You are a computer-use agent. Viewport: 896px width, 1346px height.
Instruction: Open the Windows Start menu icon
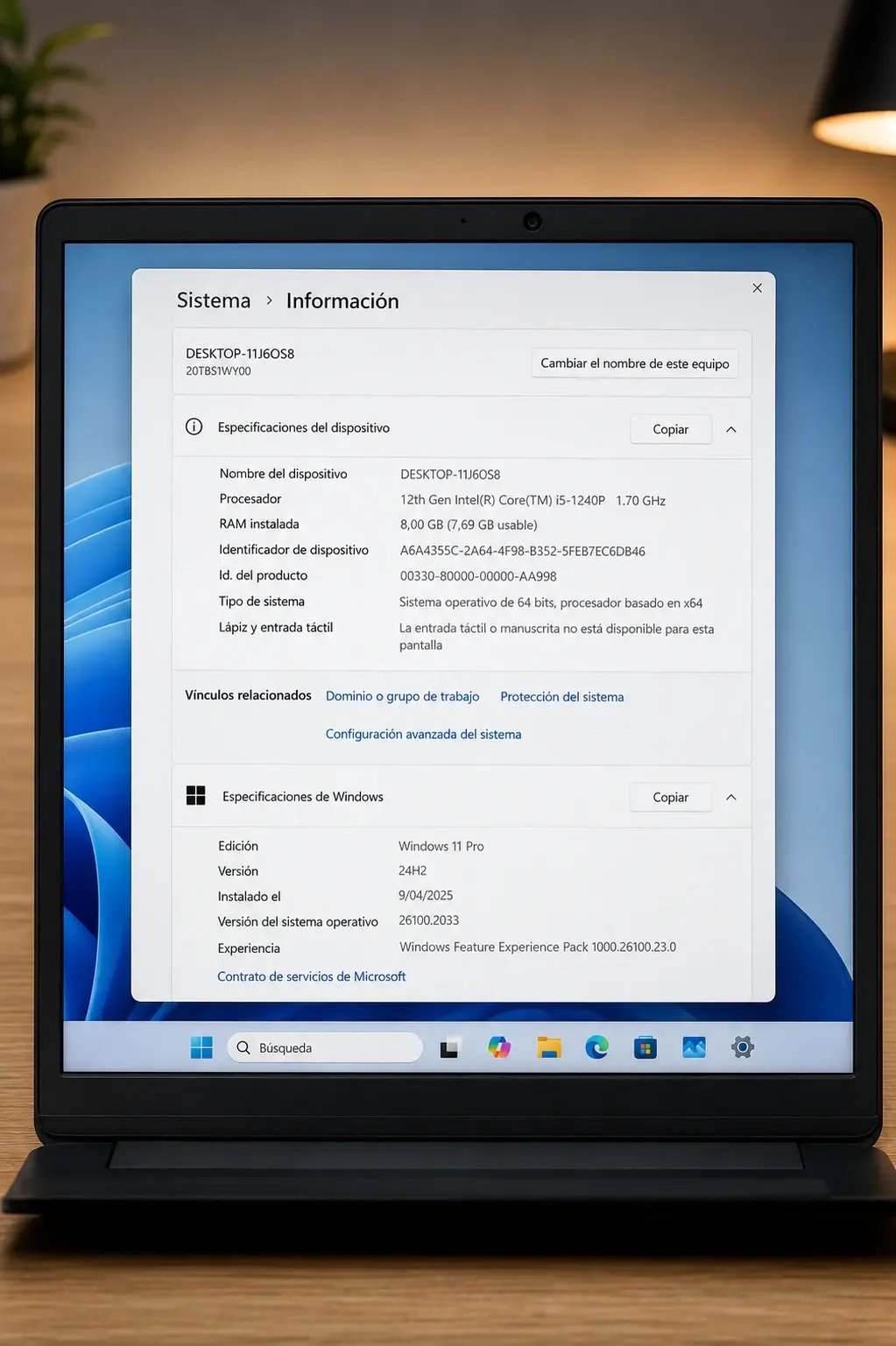tap(201, 1047)
